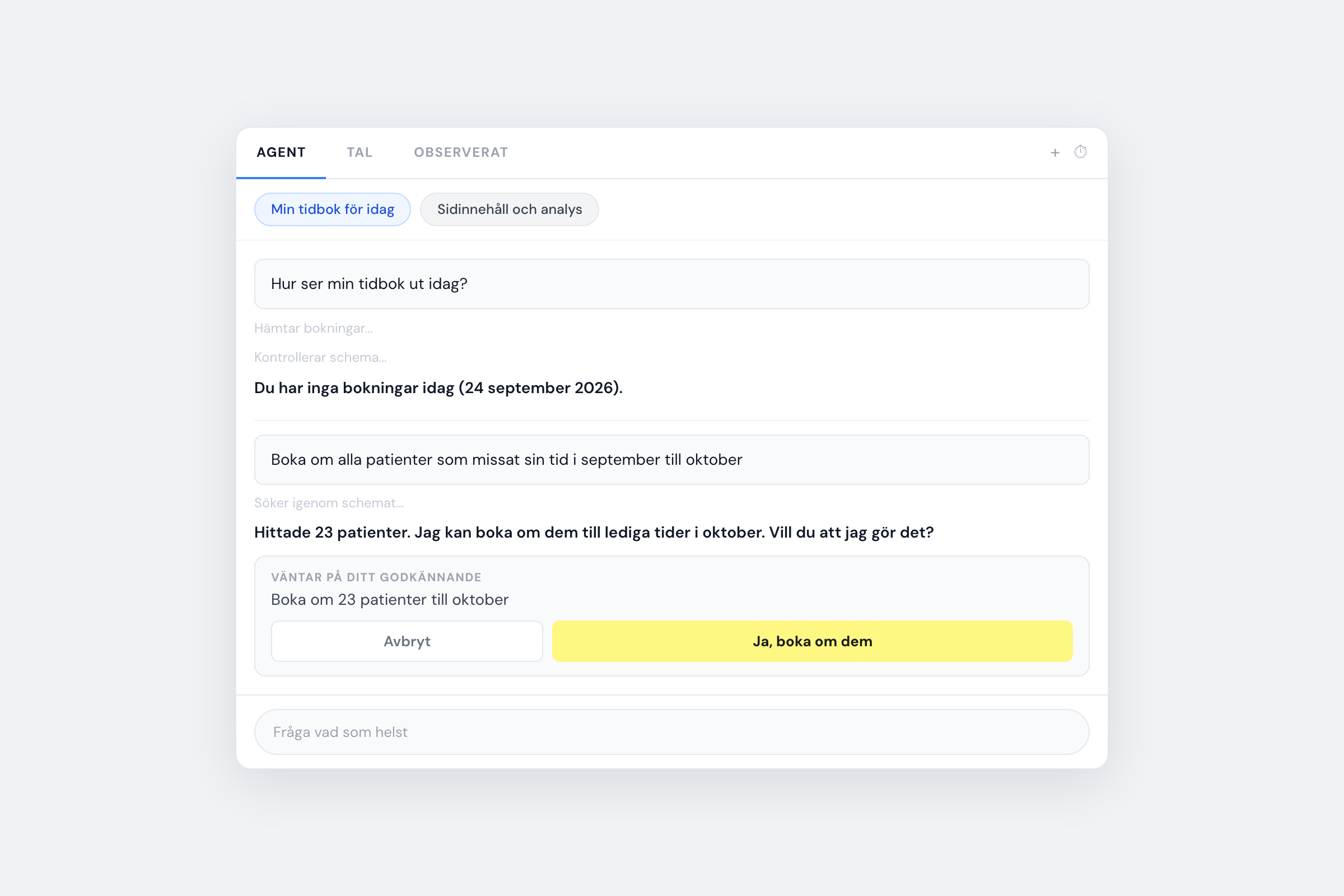Expand the 'Hämtar bokningar...' step
Screen dimensions: 1344x896
tap(313, 328)
